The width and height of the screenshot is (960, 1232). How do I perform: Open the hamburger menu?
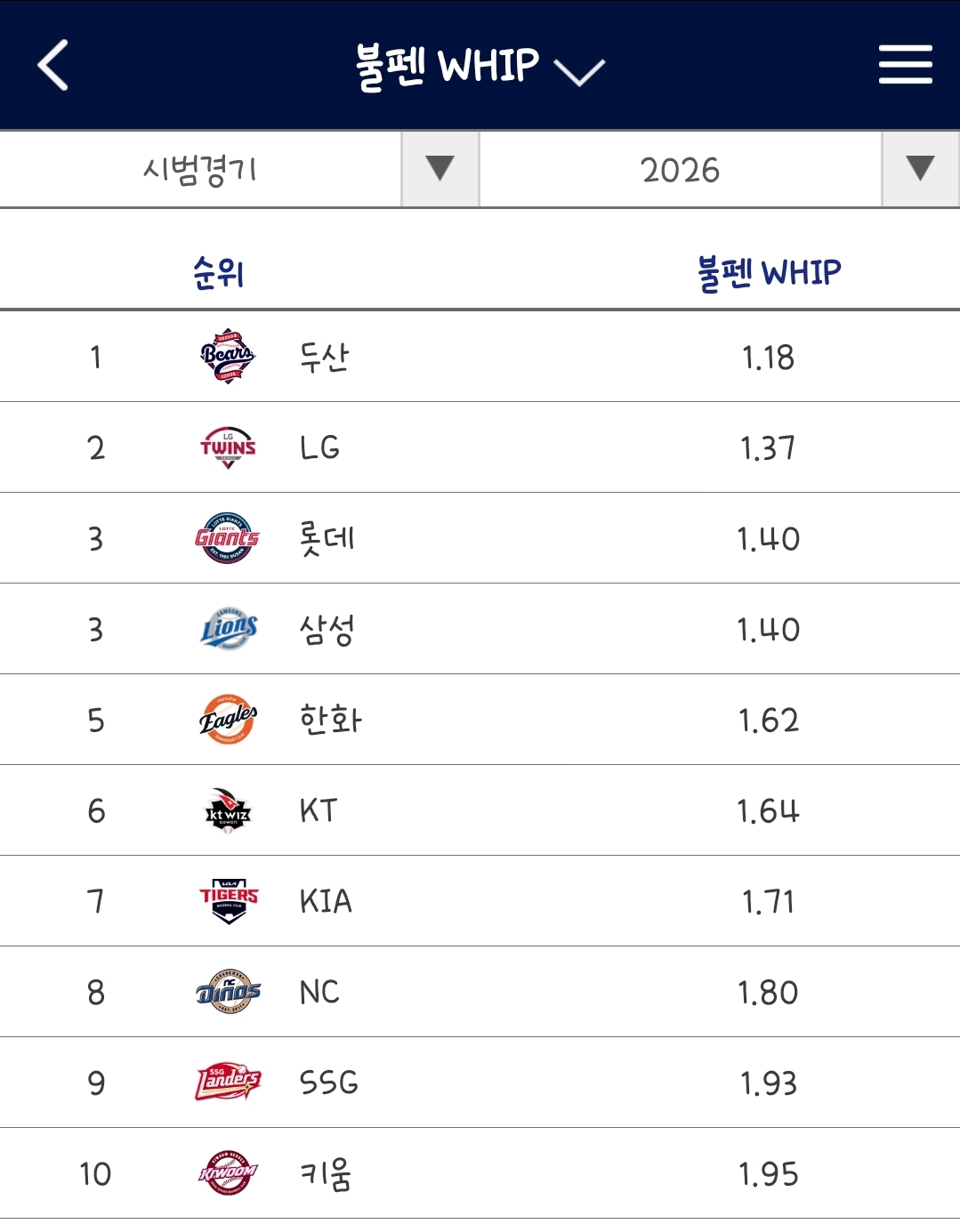[x=905, y=65]
